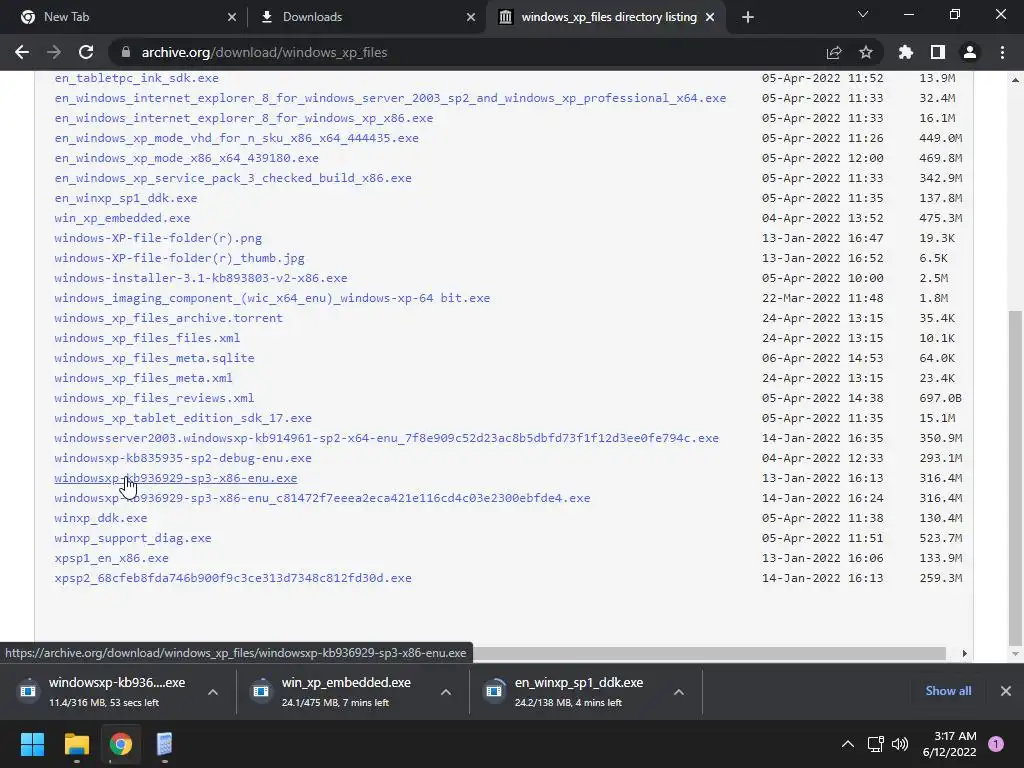Click the forward navigation arrow
1024x768 pixels.
(54, 52)
